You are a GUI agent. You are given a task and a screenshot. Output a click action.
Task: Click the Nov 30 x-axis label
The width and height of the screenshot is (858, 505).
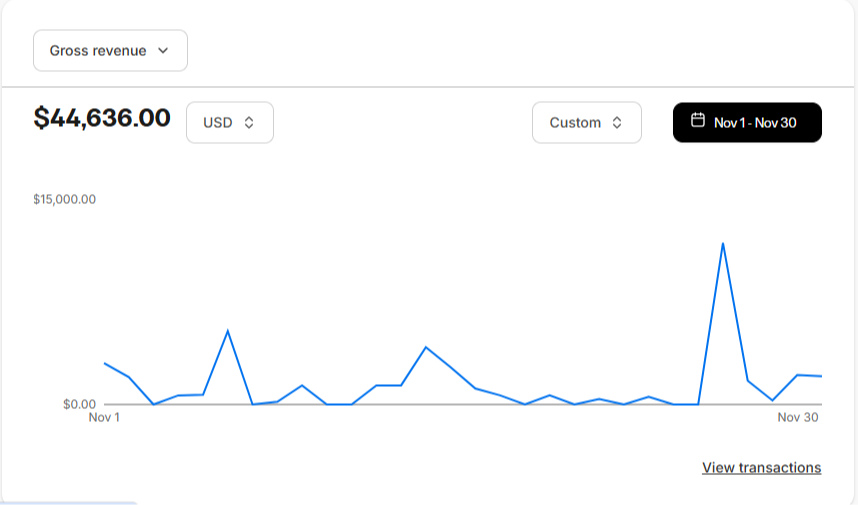point(798,417)
